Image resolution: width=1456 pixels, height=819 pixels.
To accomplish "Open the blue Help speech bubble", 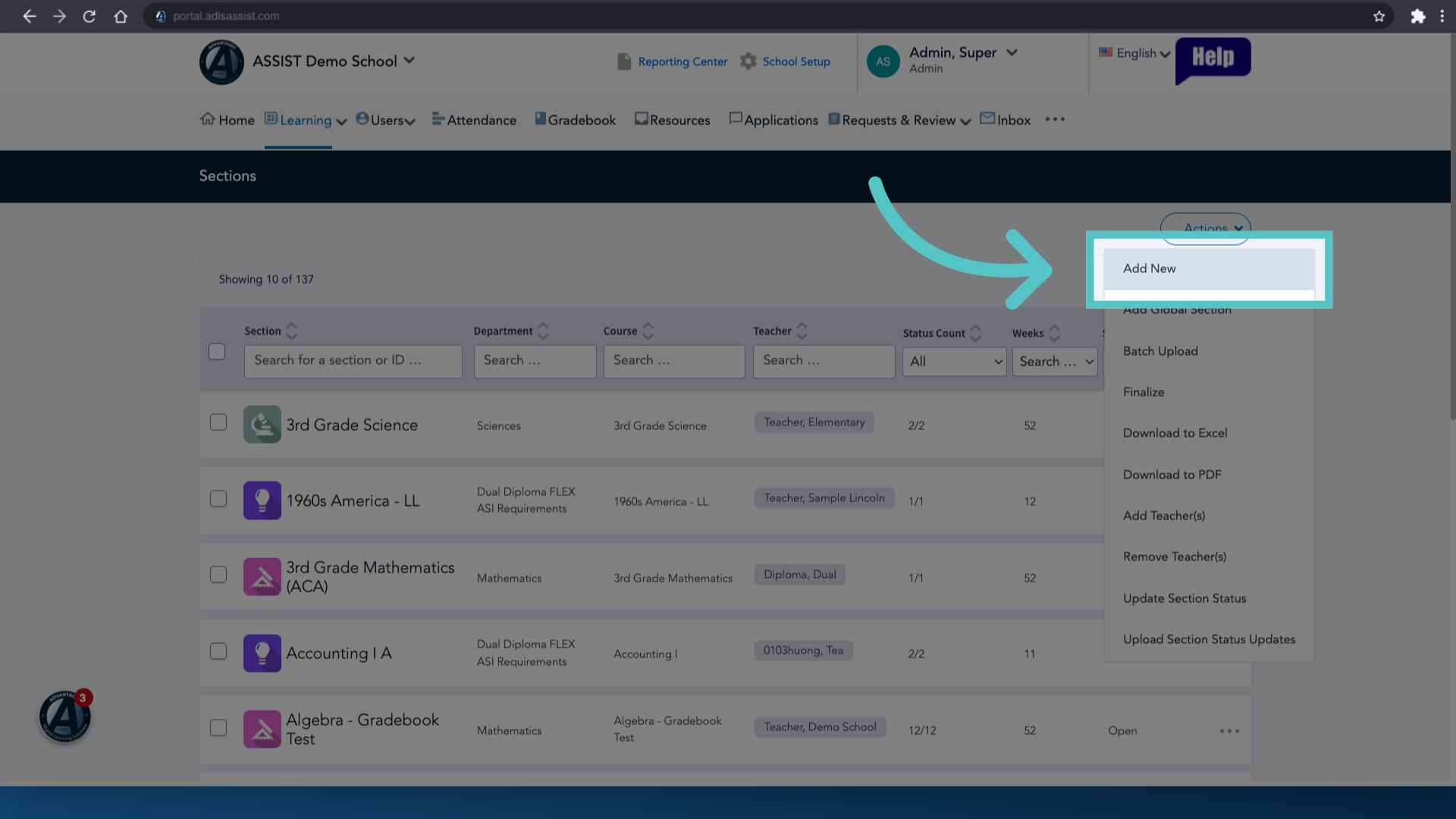I will 1213,59.
